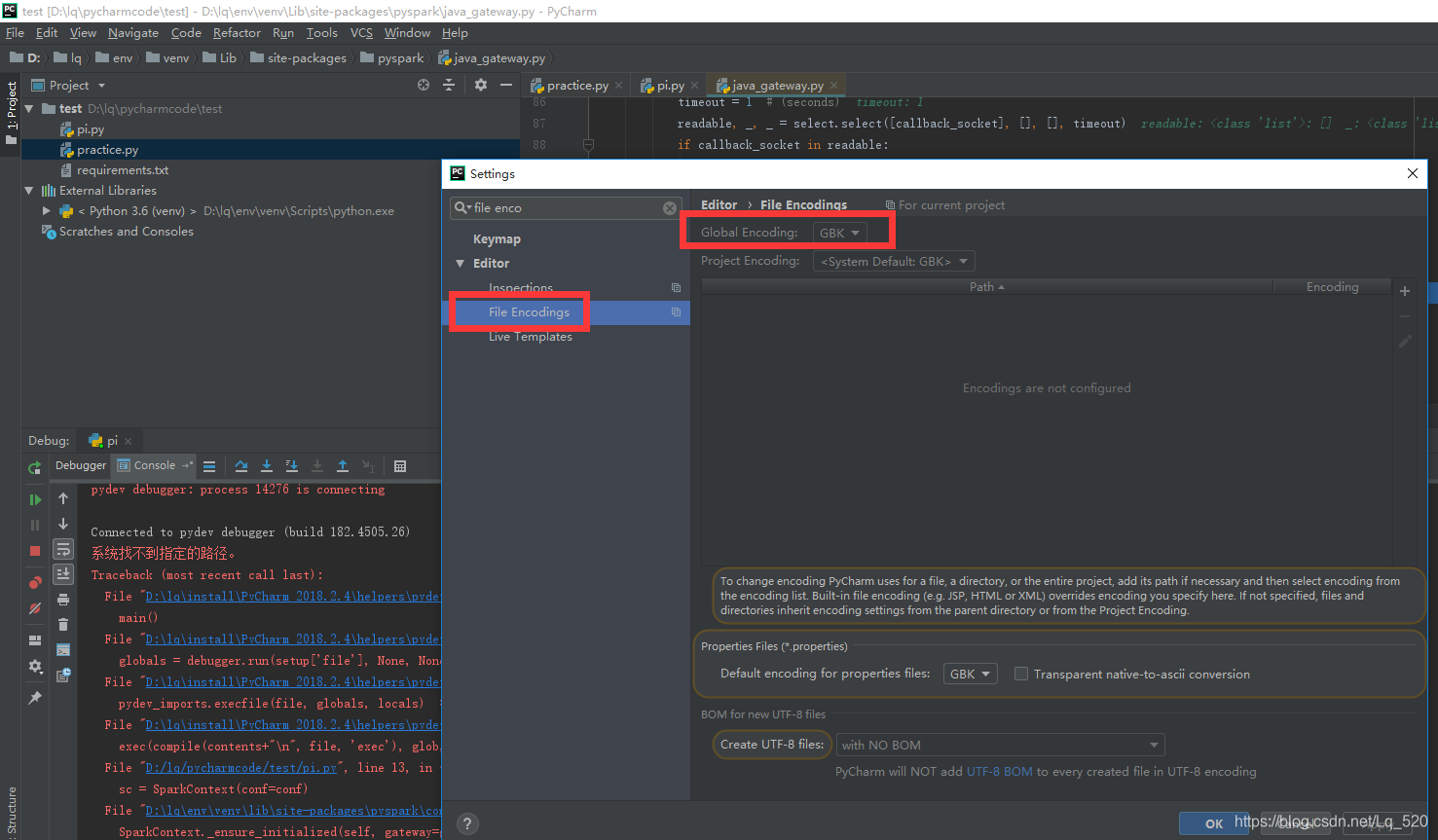Click Step Into My Code icon

(x=292, y=466)
